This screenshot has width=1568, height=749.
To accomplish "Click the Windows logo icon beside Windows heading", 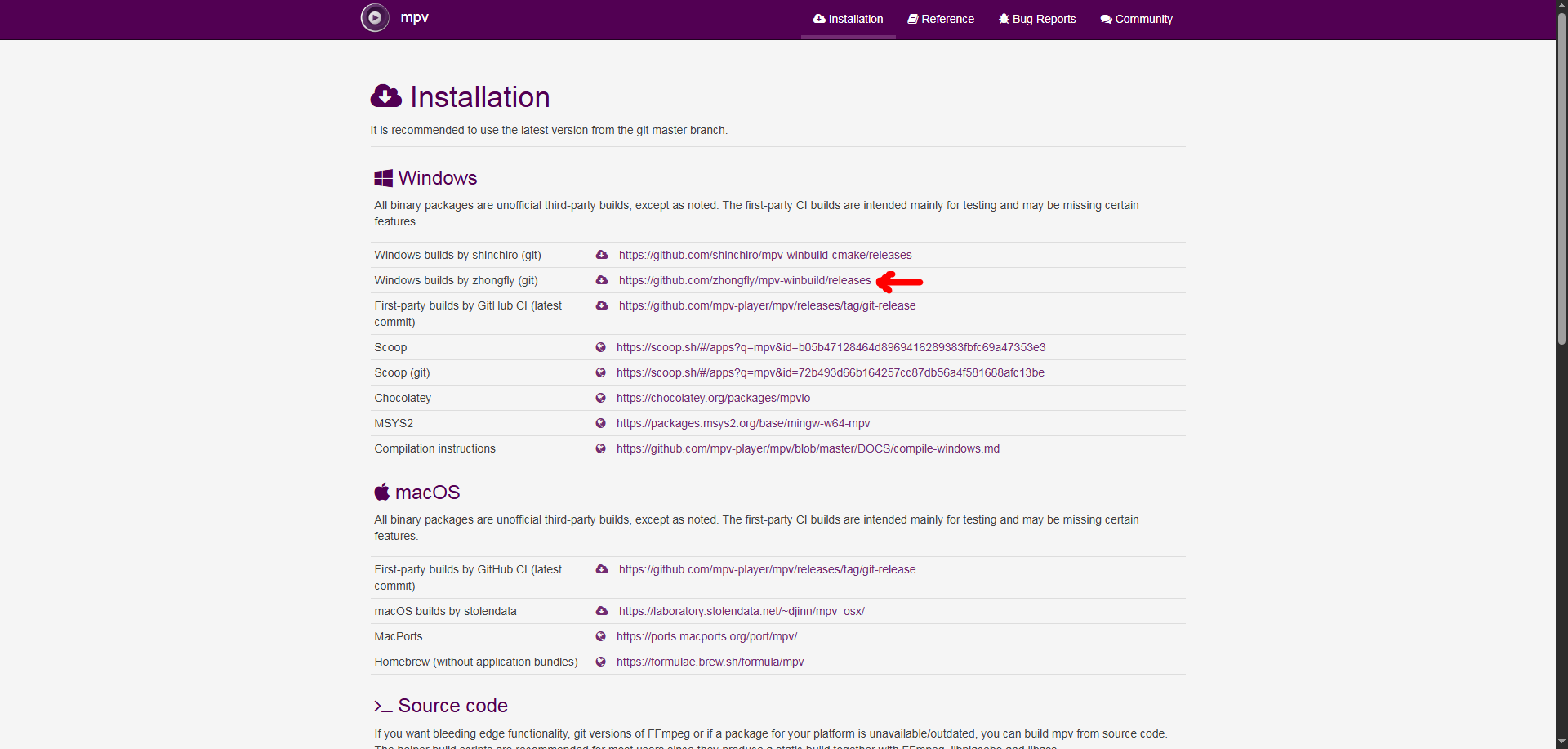I will coord(383,178).
